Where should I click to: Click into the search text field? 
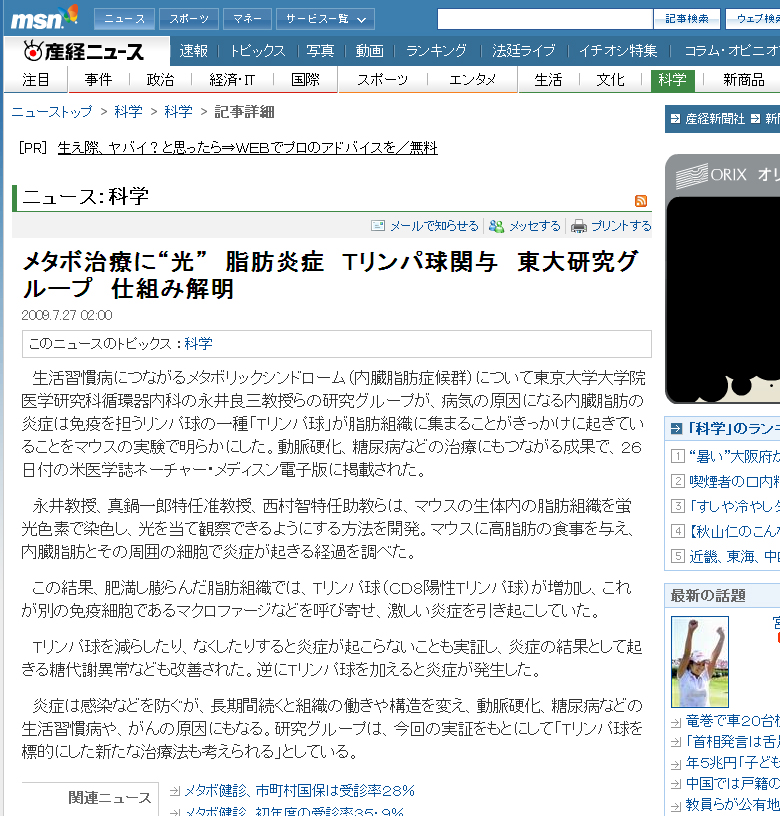coord(545,18)
